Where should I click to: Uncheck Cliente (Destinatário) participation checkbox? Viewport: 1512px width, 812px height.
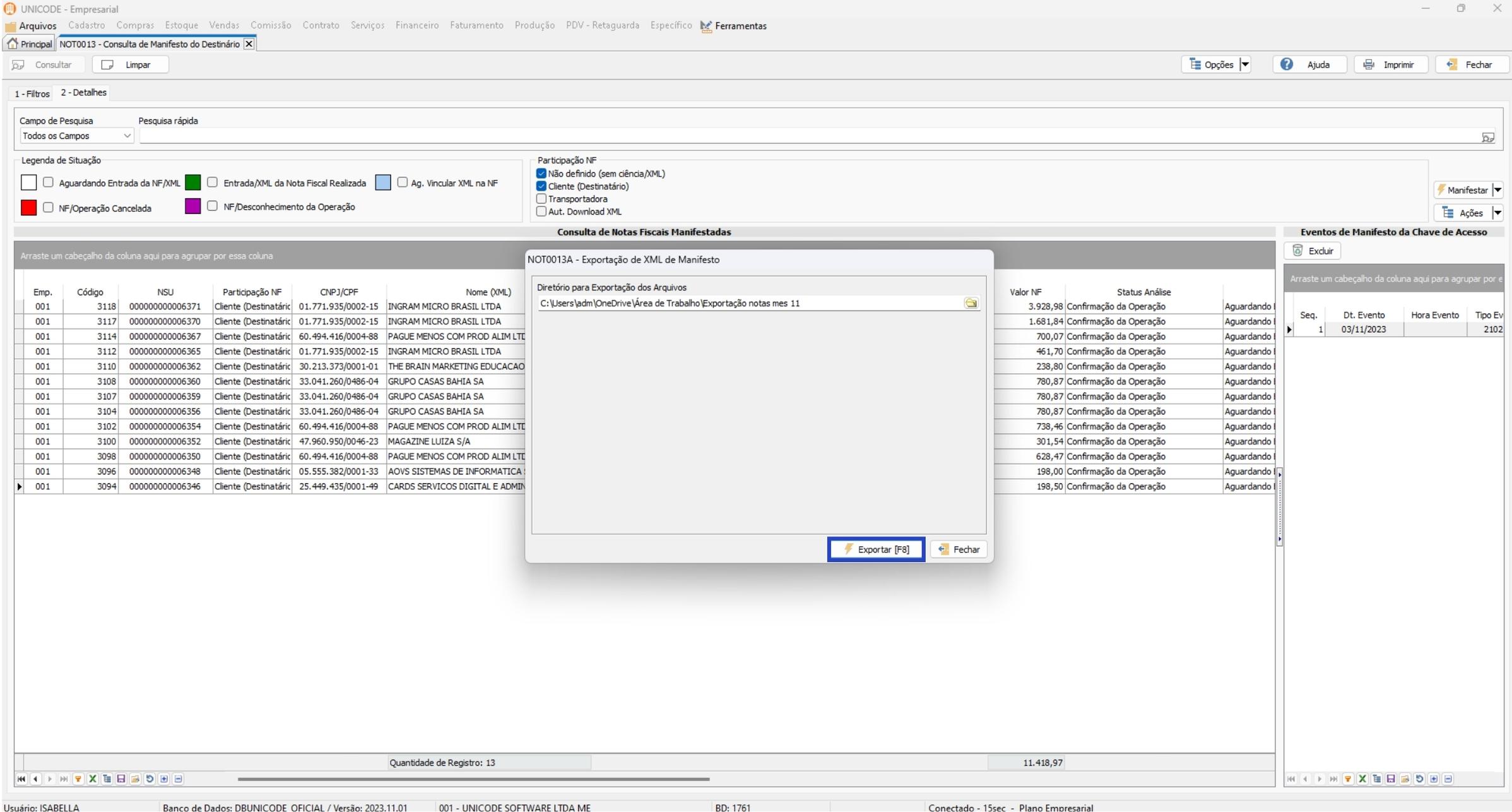click(541, 186)
